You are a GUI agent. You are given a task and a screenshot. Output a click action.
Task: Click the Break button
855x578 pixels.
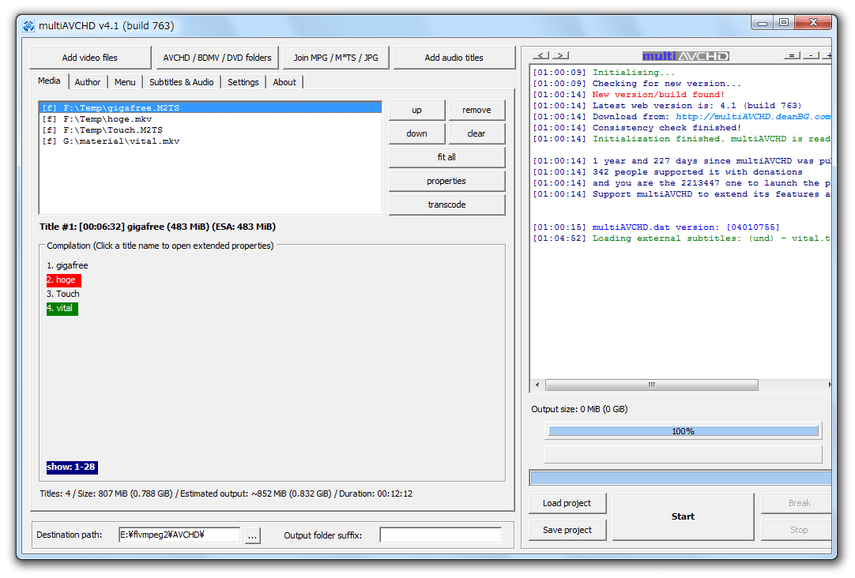[x=797, y=503]
